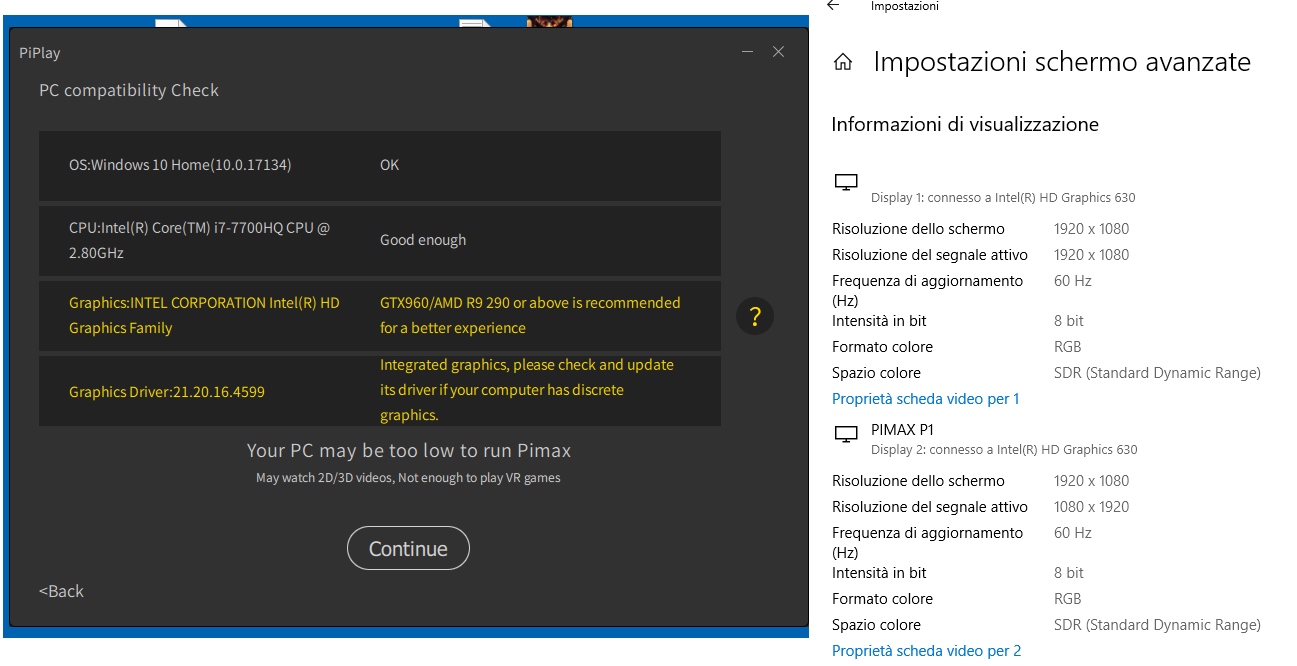Click the PIMAX P1 monitor icon

click(x=846, y=434)
